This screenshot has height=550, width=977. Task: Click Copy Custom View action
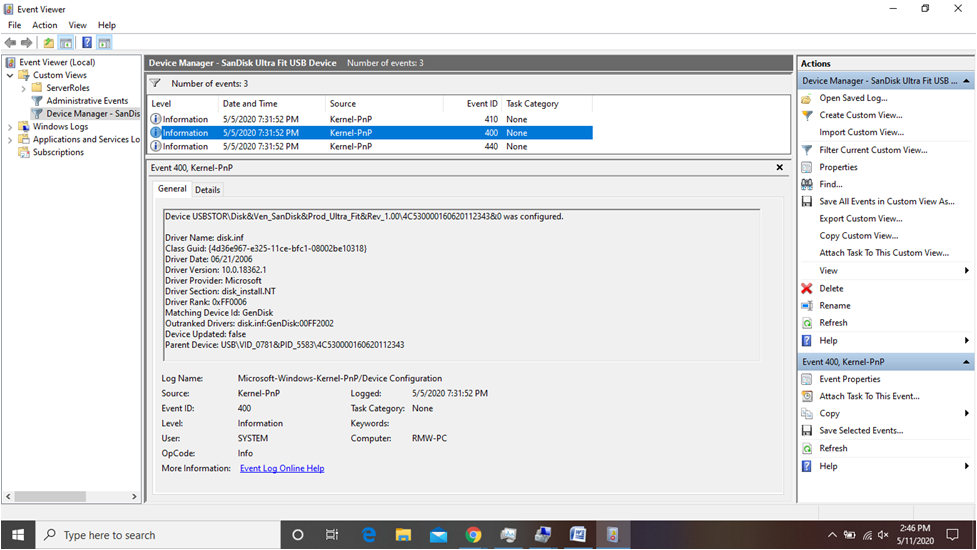(859, 236)
